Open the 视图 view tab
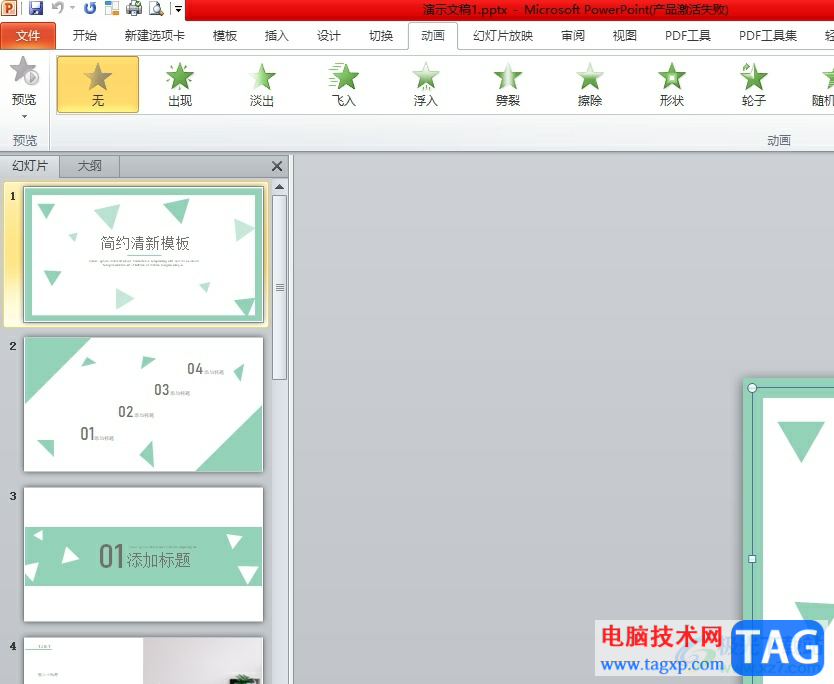Image resolution: width=834 pixels, height=684 pixels. (x=624, y=36)
